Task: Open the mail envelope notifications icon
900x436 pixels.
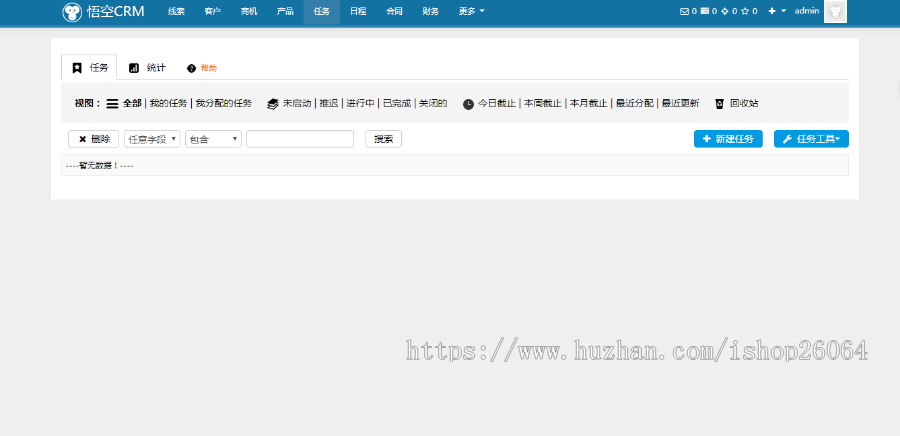Action: (684, 11)
